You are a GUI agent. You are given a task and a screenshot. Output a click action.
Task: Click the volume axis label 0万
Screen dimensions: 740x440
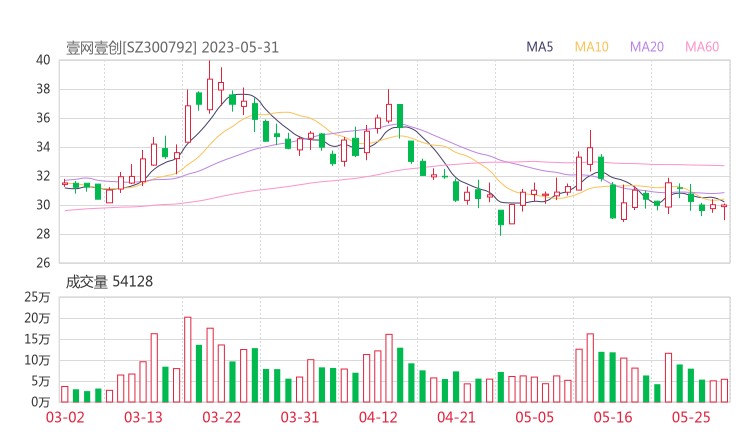point(41,402)
